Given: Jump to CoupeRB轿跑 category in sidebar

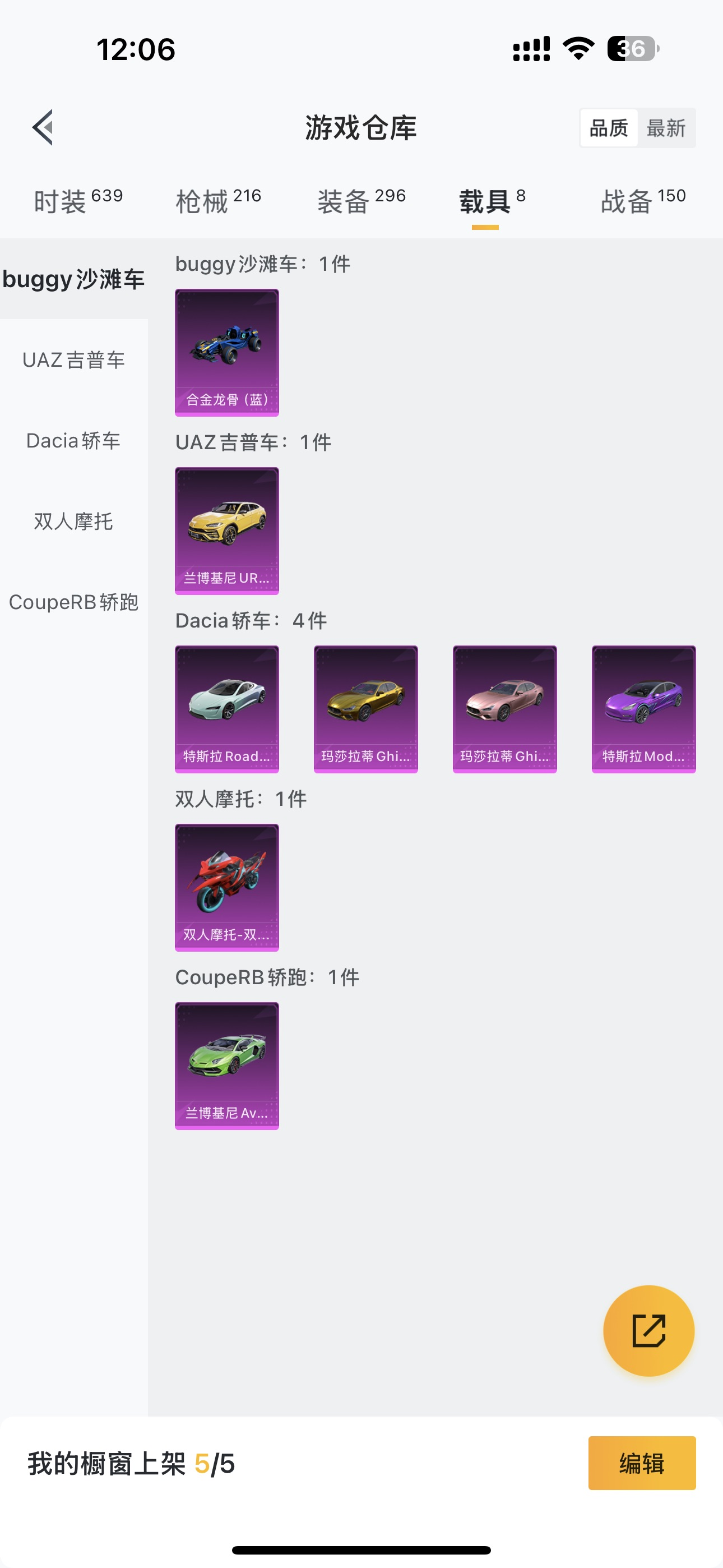Looking at the screenshot, I should (x=73, y=602).
